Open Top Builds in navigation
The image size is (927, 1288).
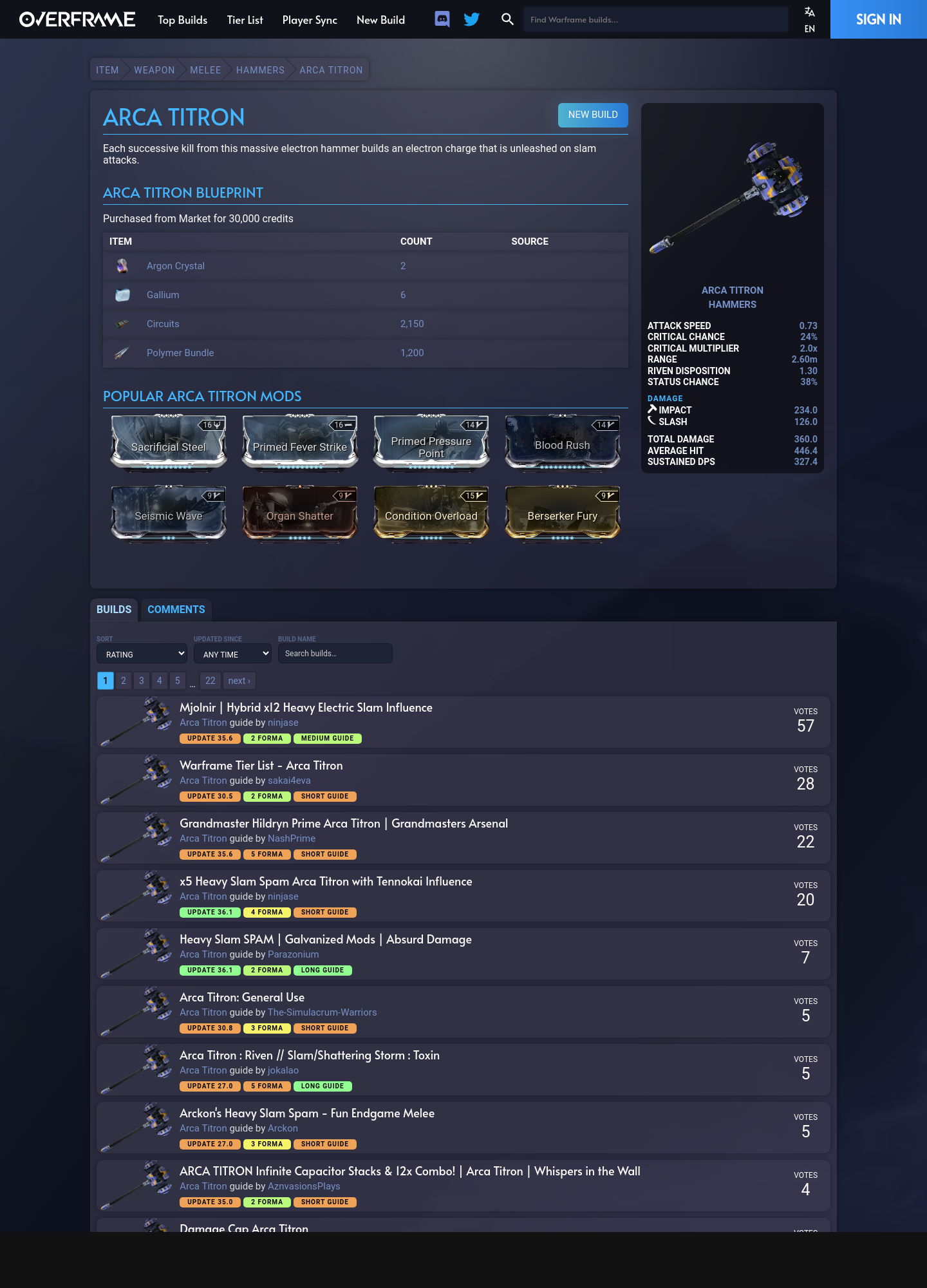pyautogui.click(x=183, y=20)
